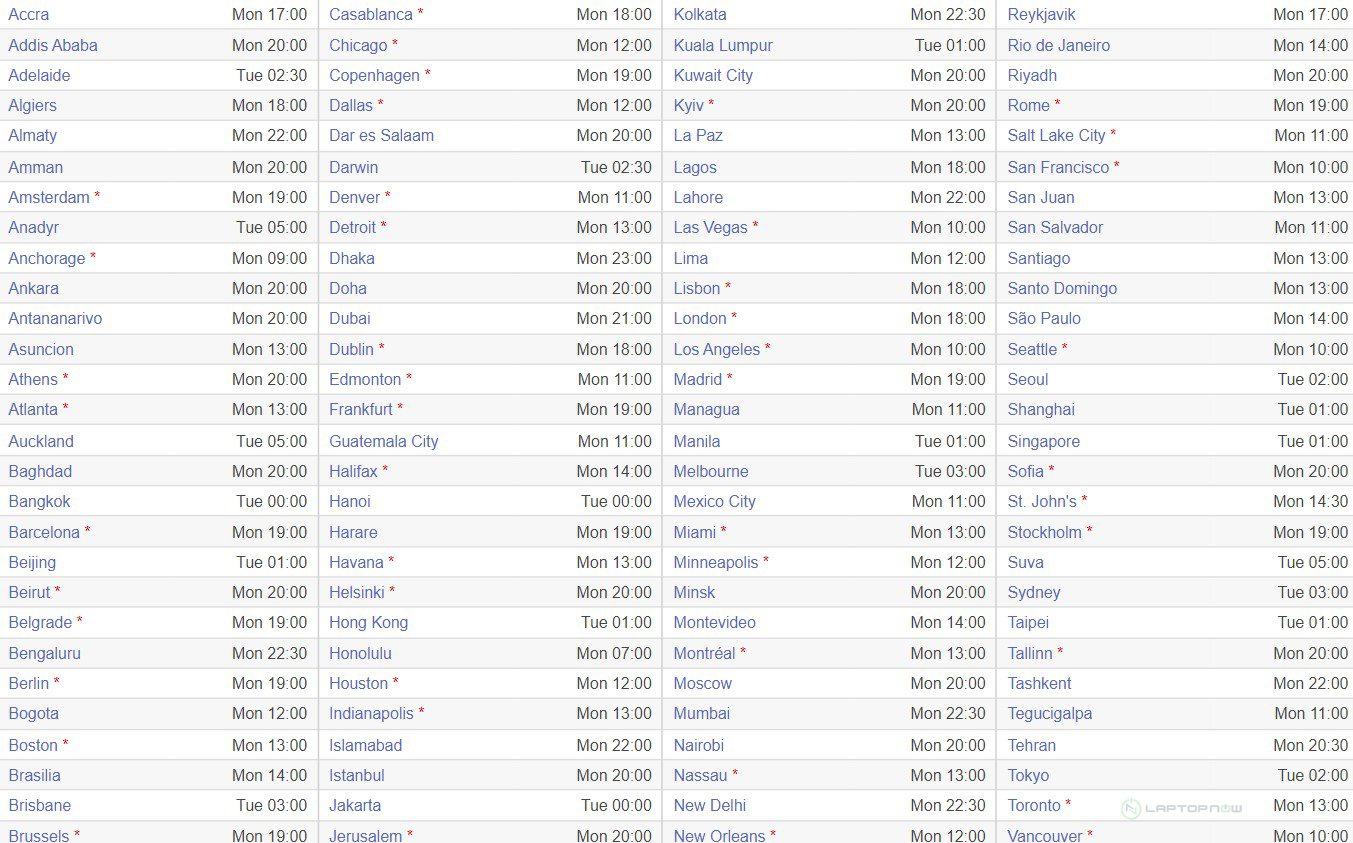Viewport: 1353px width, 843px height.
Task: Click the Dar es Salaam link
Action: point(381,135)
